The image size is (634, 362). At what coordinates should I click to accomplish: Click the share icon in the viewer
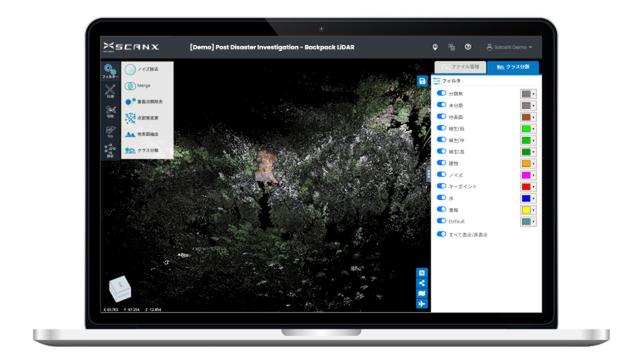pyautogui.click(x=422, y=283)
